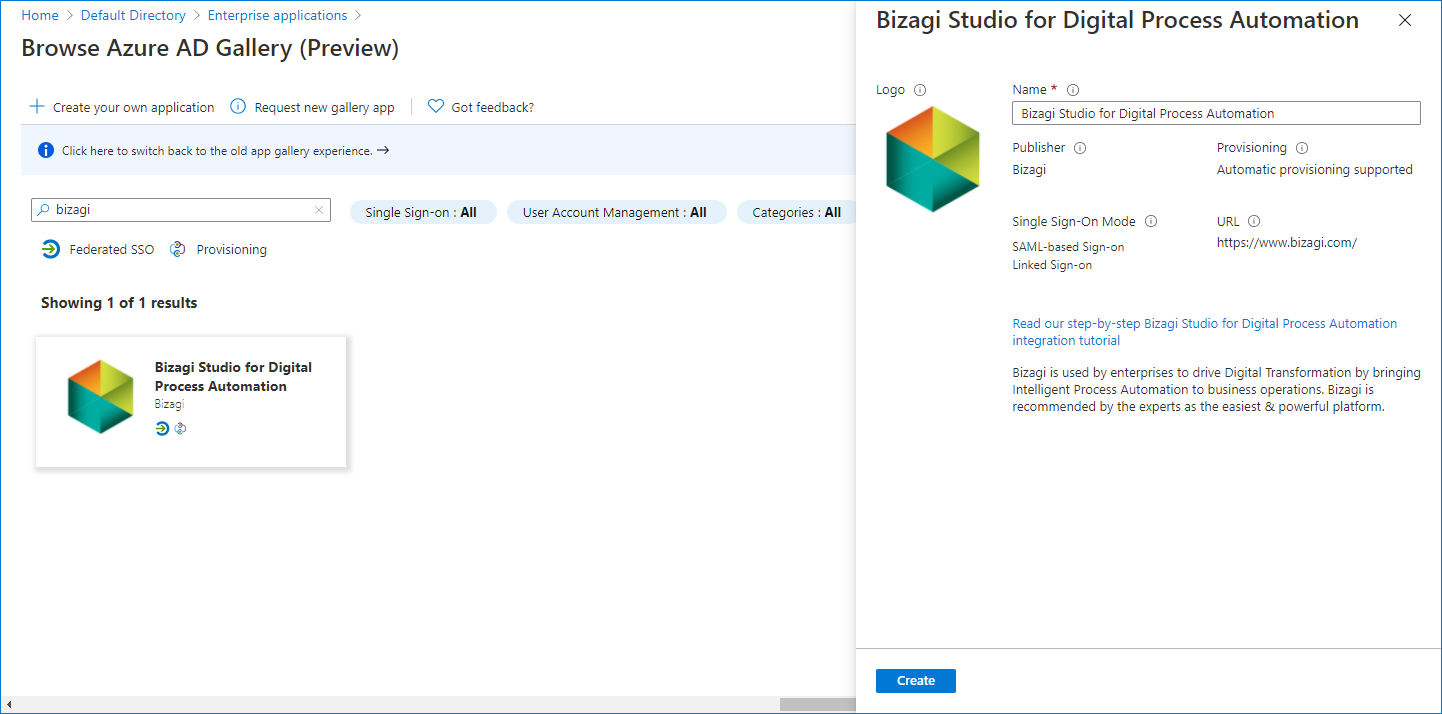The image size is (1442, 714).
Task: Click the plus icon for Create your own application
Action: point(37,107)
